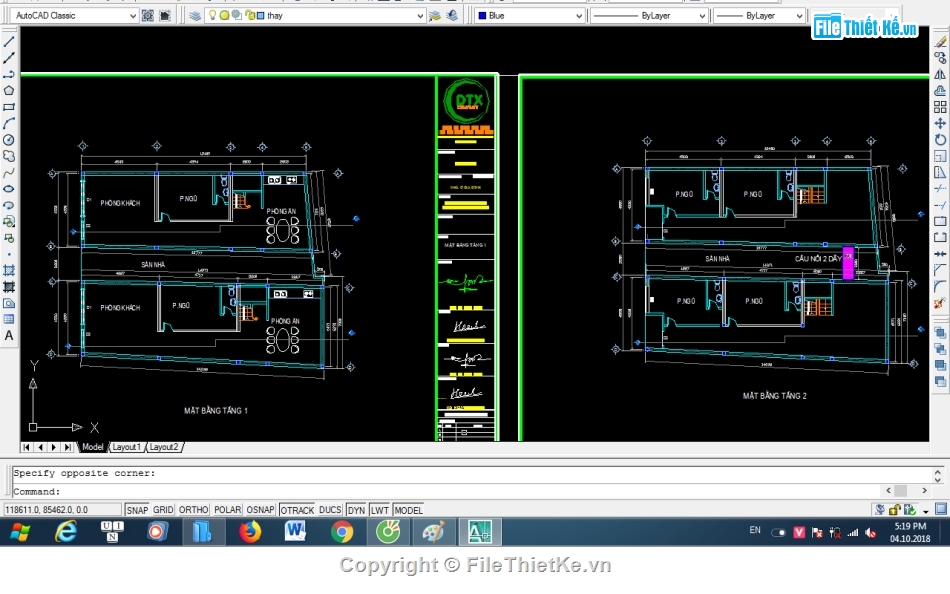
Task: Open the Layer Properties Manager
Action: pyautogui.click(x=194, y=16)
